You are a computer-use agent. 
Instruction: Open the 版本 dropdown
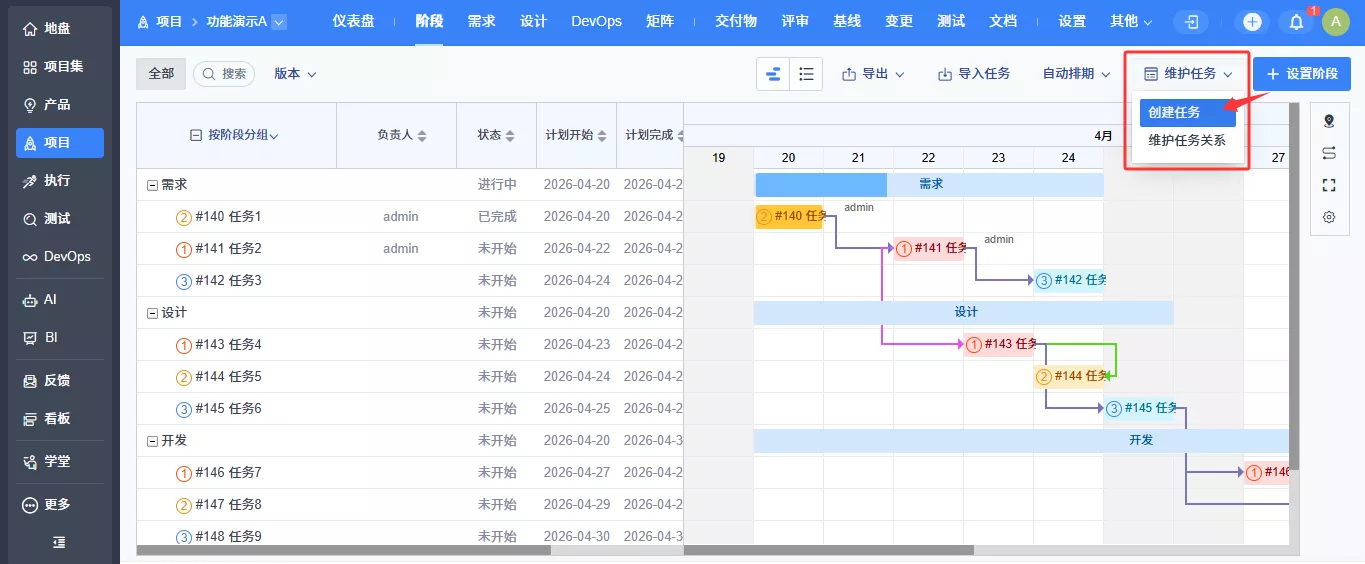pos(295,74)
